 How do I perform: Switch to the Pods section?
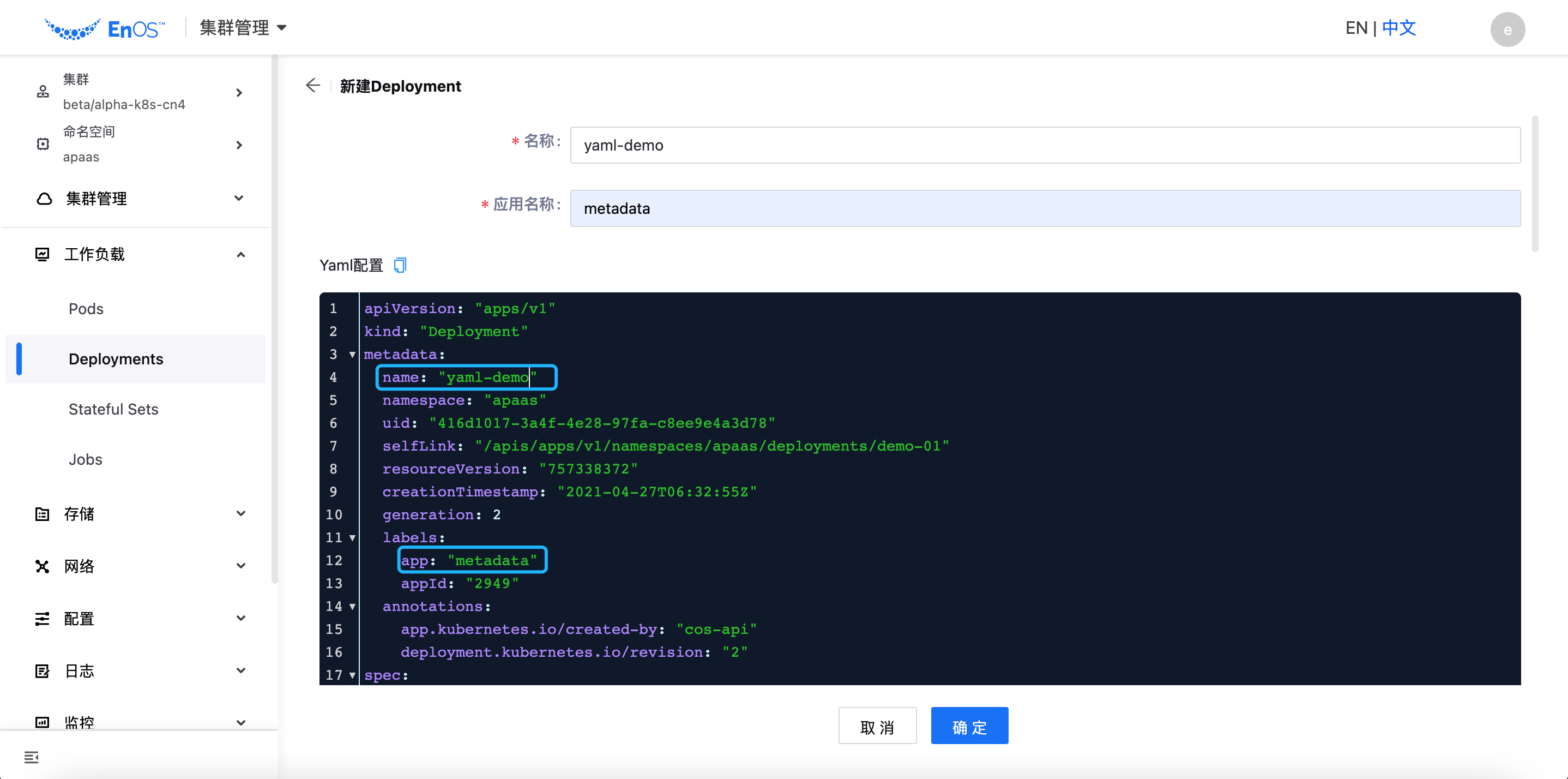pos(86,309)
